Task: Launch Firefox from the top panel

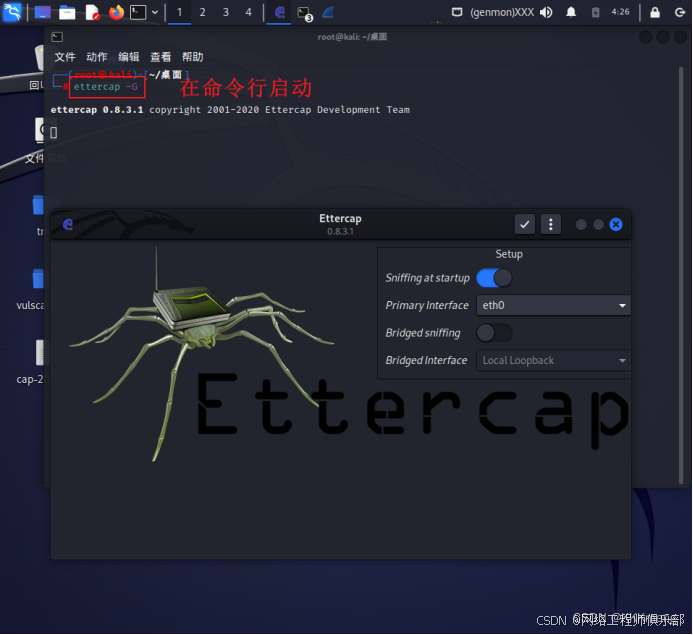Action: (117, 12)
